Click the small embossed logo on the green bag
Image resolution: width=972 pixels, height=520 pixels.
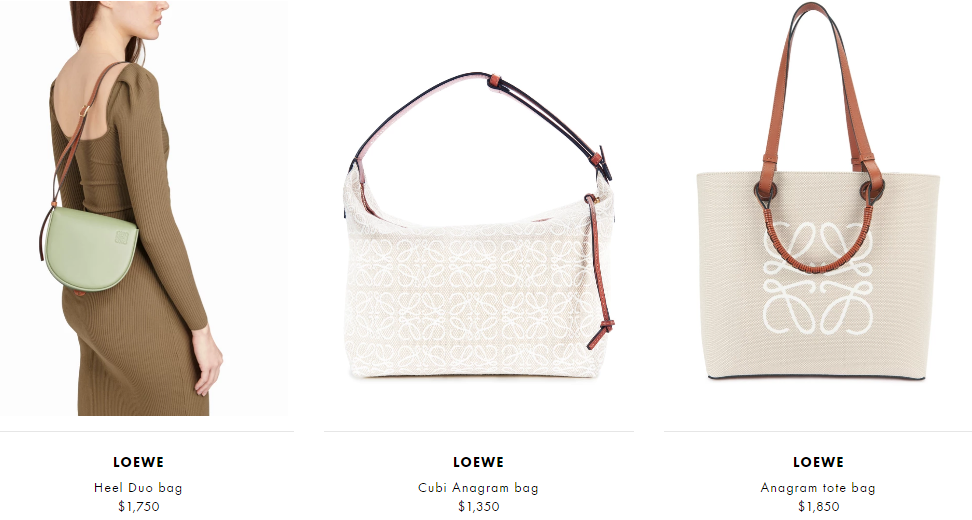[121, 236]
